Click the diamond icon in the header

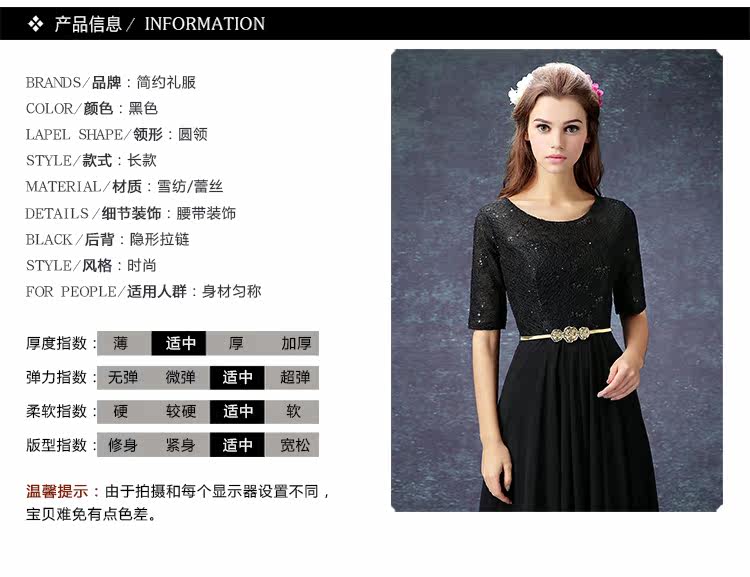pos(35,23)
